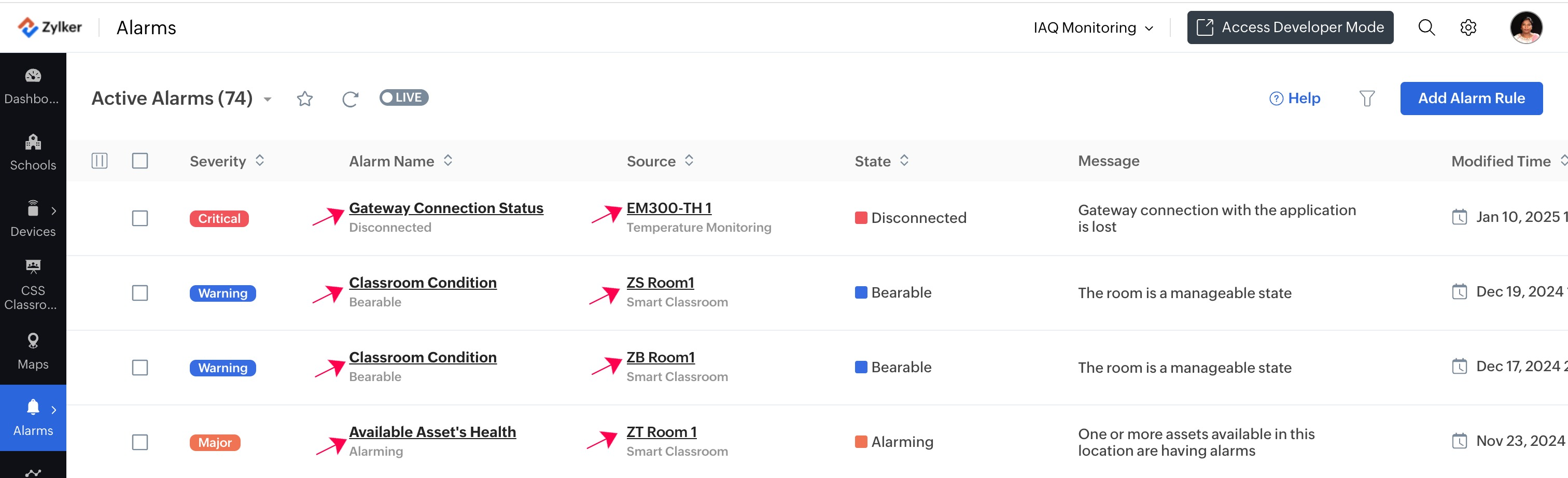Open Schools in the sidebar
The width and height of the screenshot is (1568, 478).
(33, 152)
